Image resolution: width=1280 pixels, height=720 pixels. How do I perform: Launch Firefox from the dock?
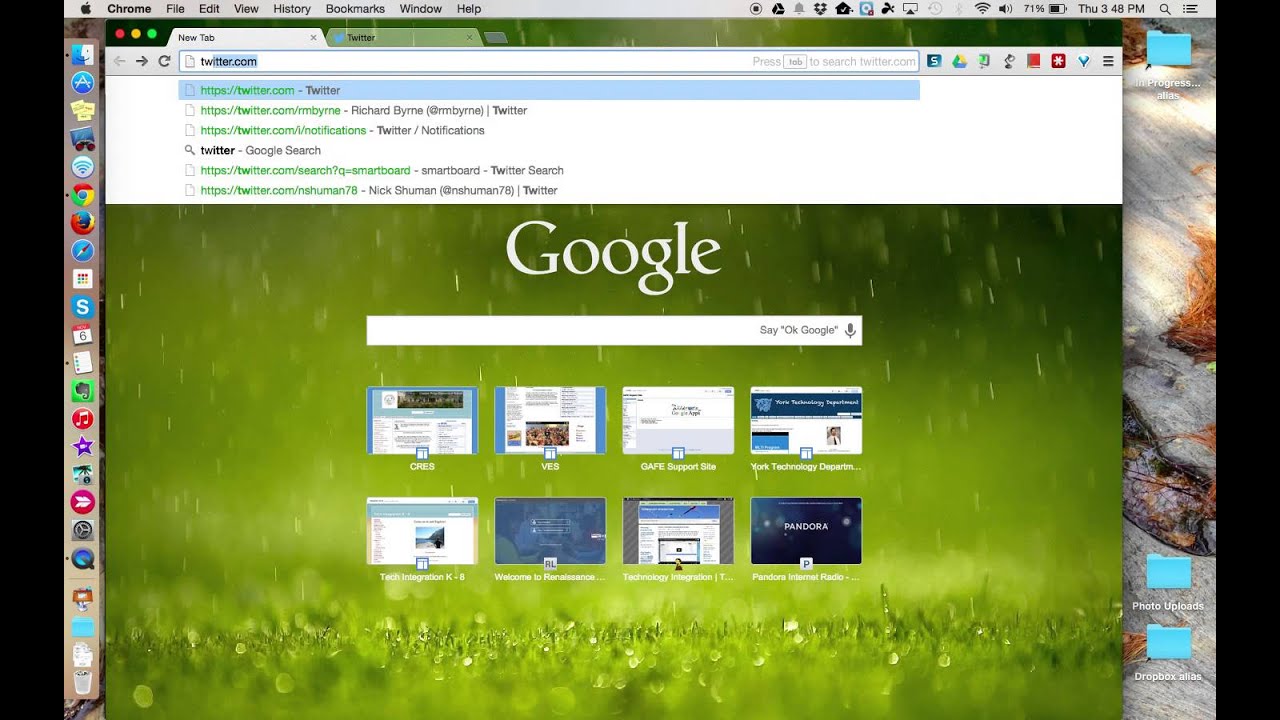pyautogui.click(x=83, y=223)
